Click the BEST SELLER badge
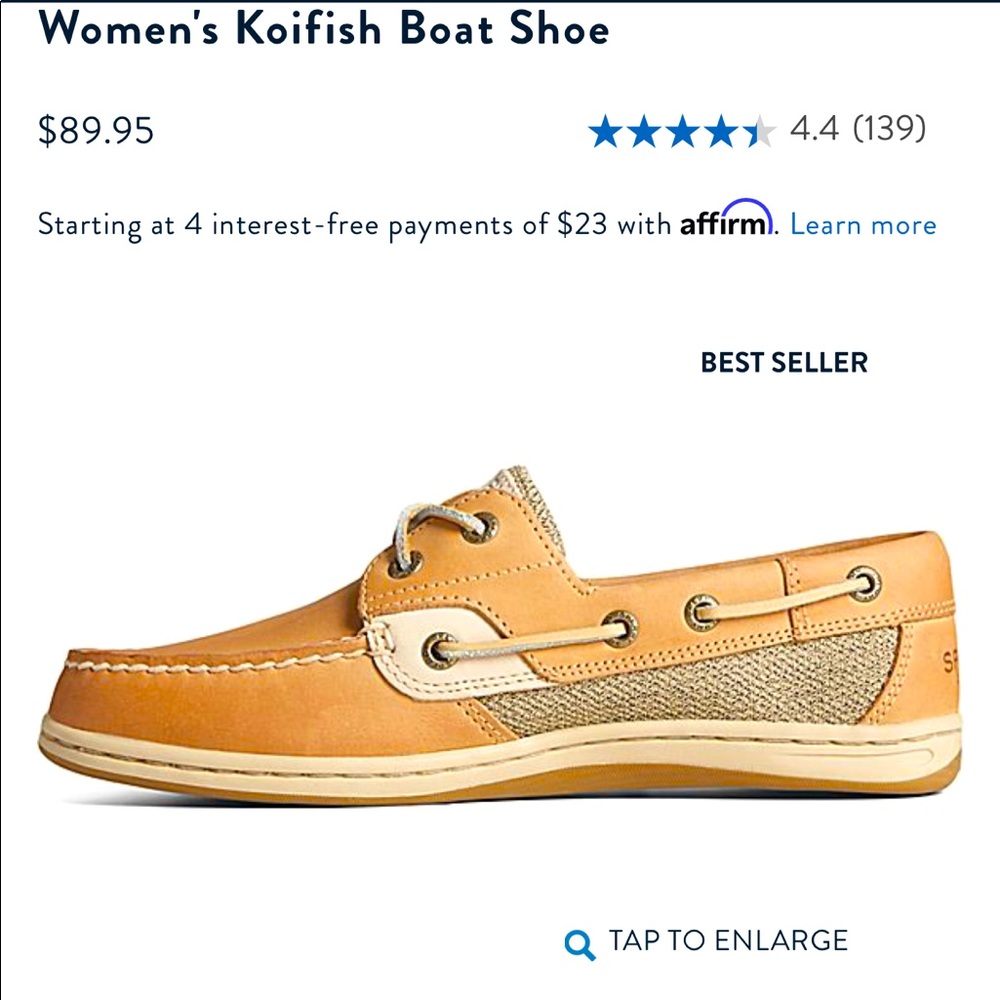This screenshot has height=1000, width=1000. pos(784,362)
